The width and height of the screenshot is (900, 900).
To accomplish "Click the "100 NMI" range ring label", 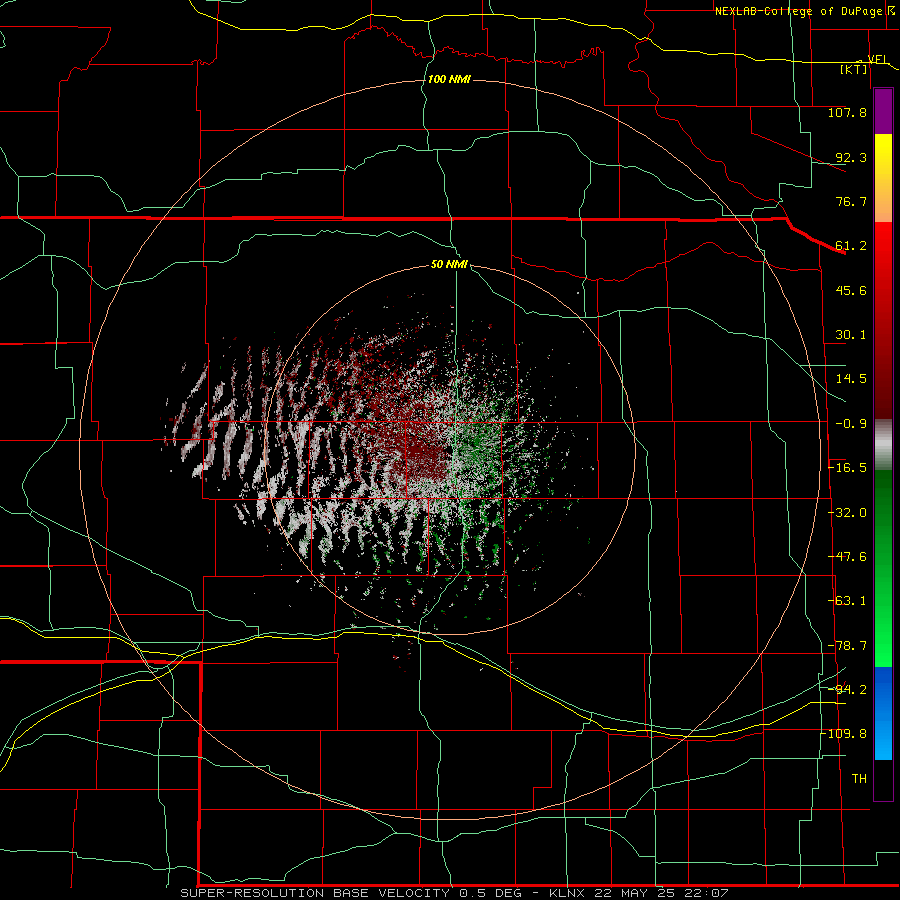I will (449, 79).
